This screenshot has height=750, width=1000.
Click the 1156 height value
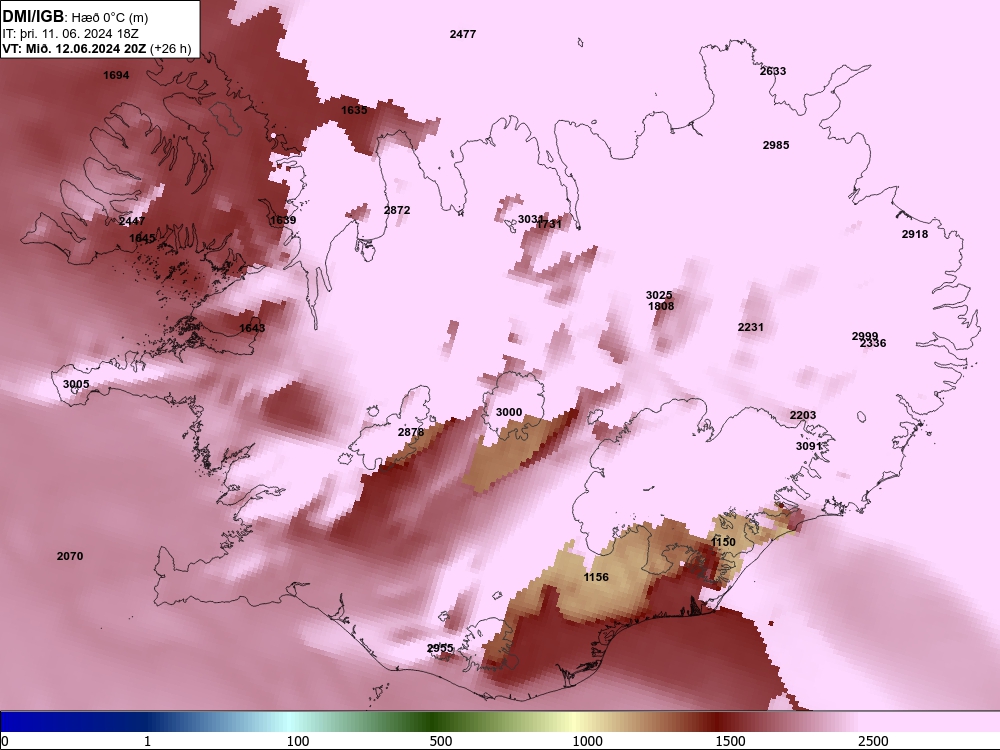click(596, 577)
